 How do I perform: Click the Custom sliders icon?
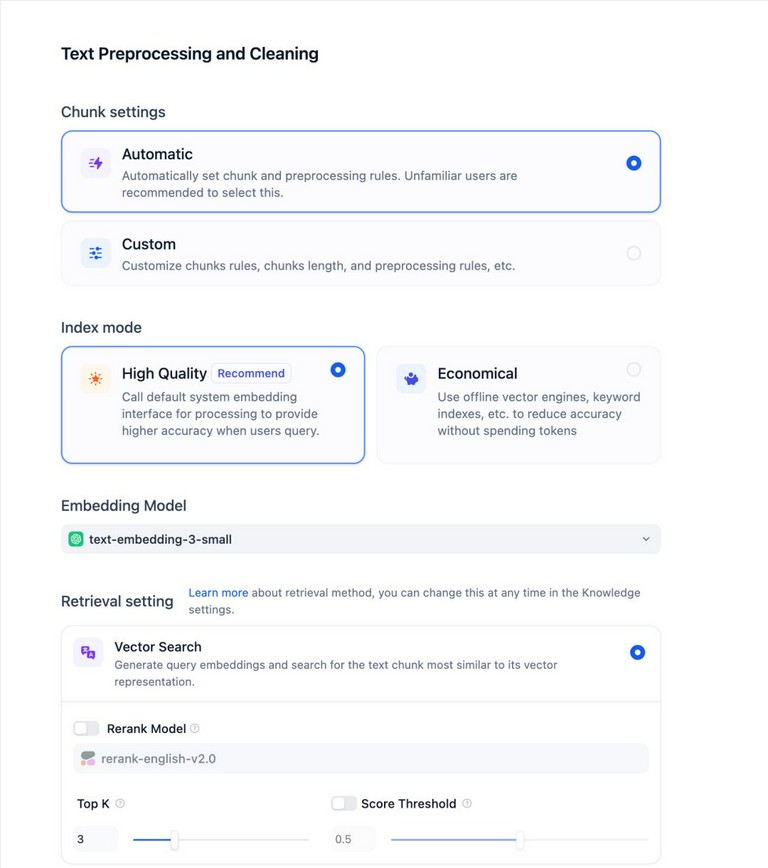point(96,253)
